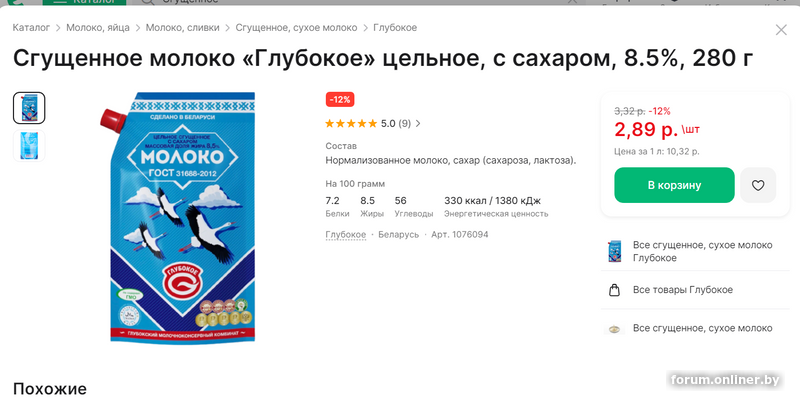Click the Глубокое brand link under nutrition
Image resolution: width=800 pixels, height=401 pixels.
pos(345,235)
